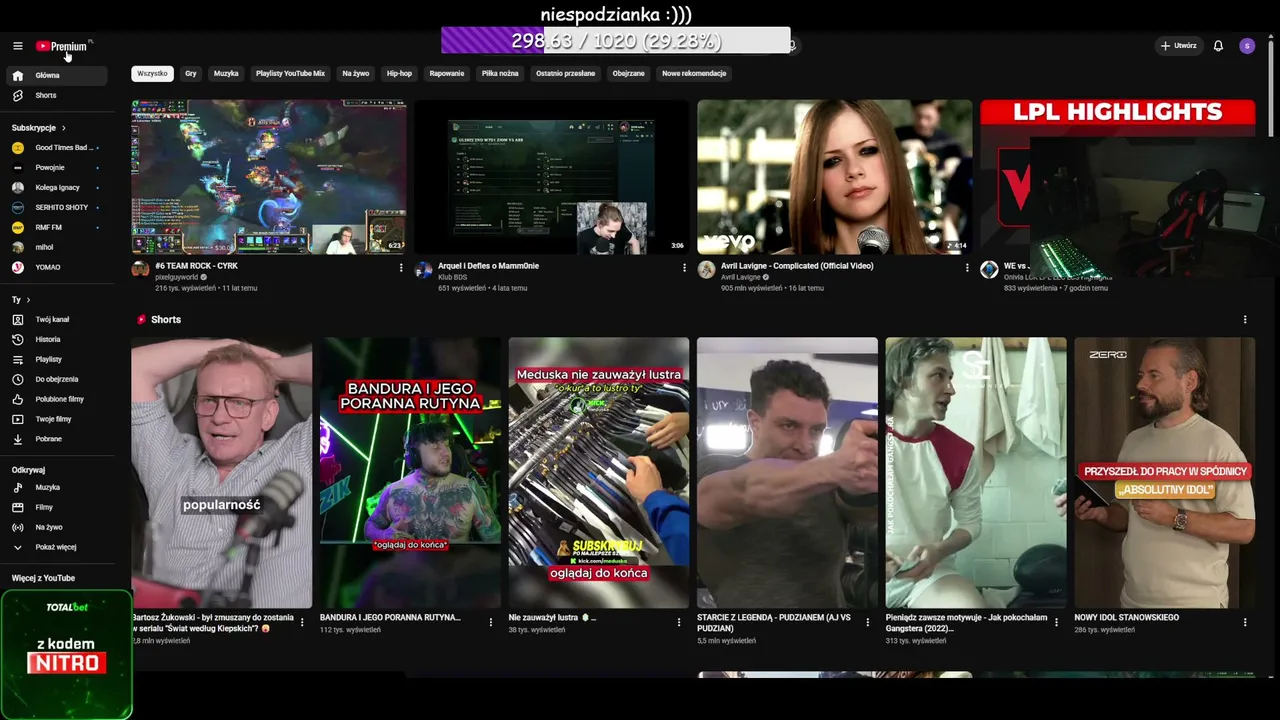
Task: Open the Powojnie subscription channel
Action: pos(57,167)
